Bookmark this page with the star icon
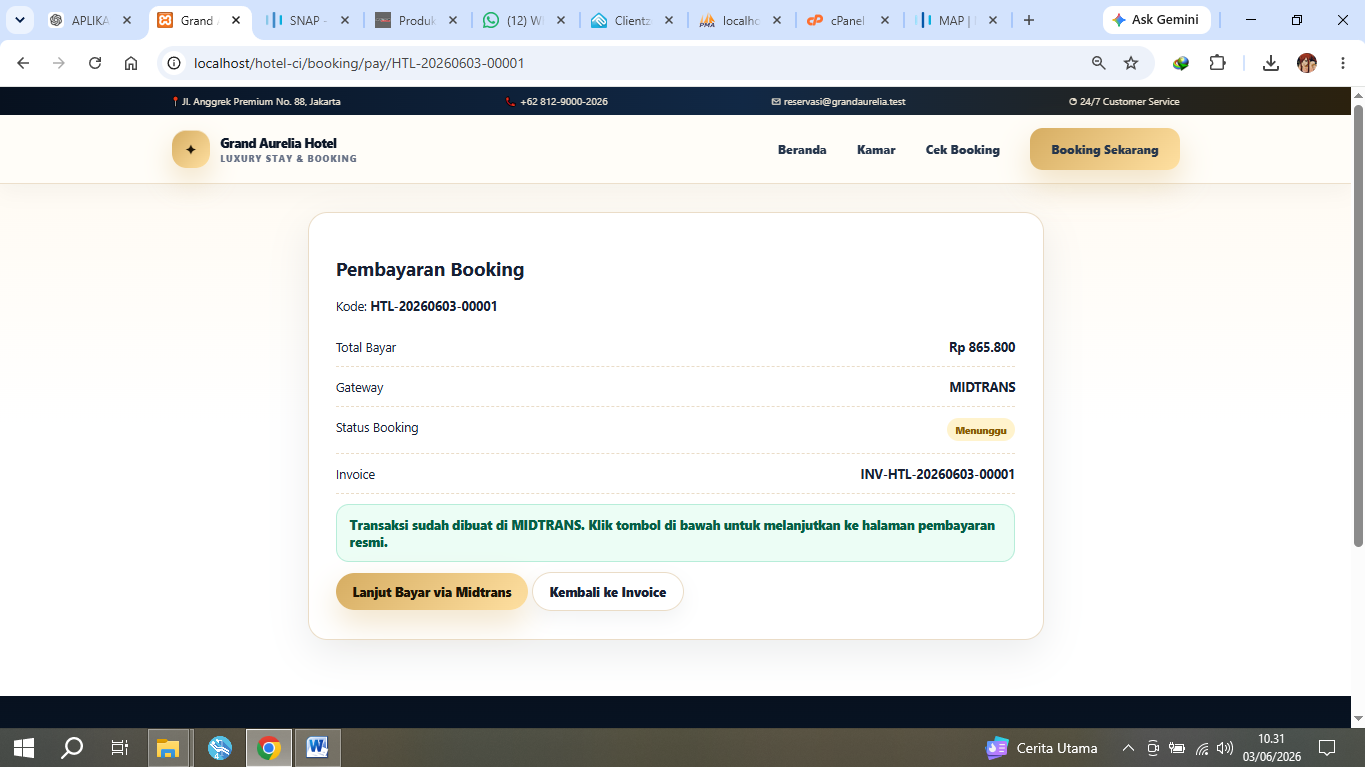Image resolution: width=1365 pixels, height=767 pixels. click(x=1131, y=63)
